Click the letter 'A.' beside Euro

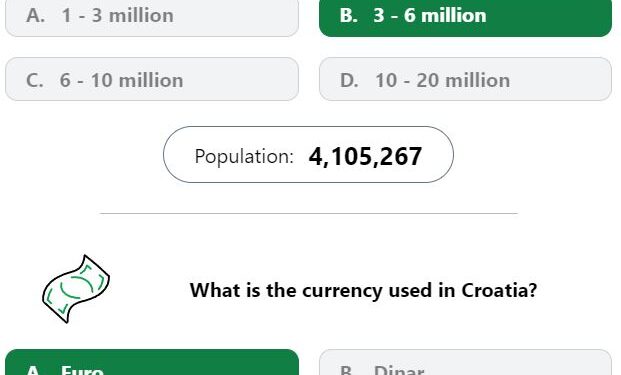tap(35, 371)
